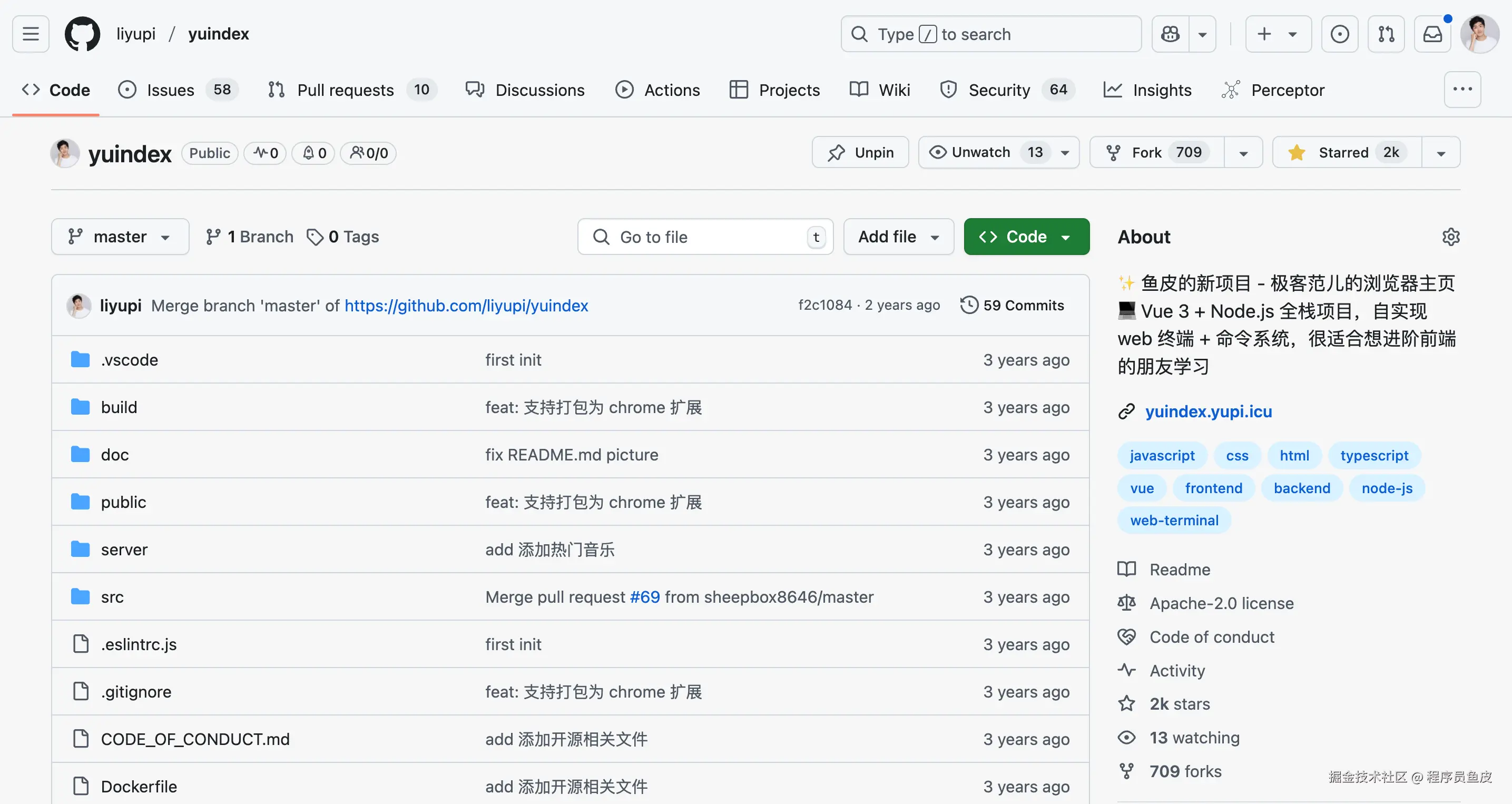This screenshot has height=804, width=1512.
Task: Open the hamburger navigation menu
Action: tap(31, 34)
